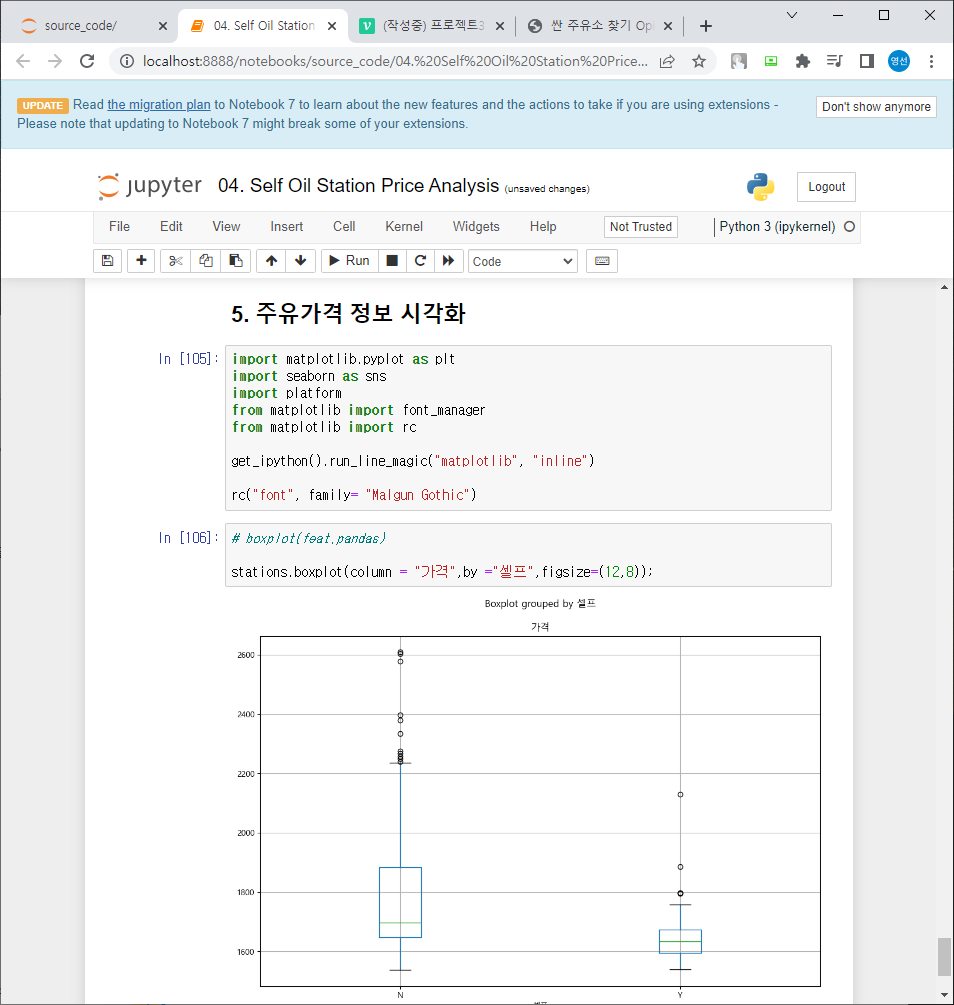
Task: Select the In [106] boxplot code cell
Action: [x=528, y=555]
